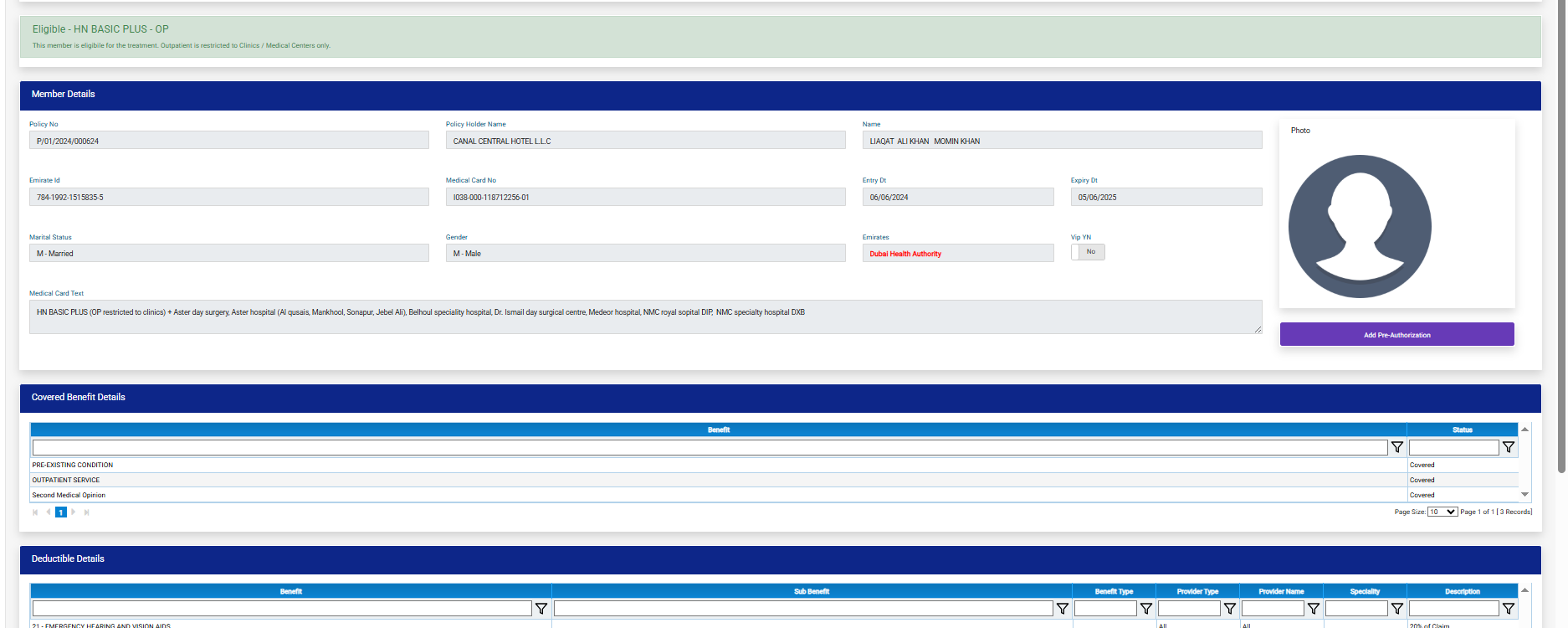Go to next page of covered benefits
This screenshot has width=1568, height=628.
[74, 512]
